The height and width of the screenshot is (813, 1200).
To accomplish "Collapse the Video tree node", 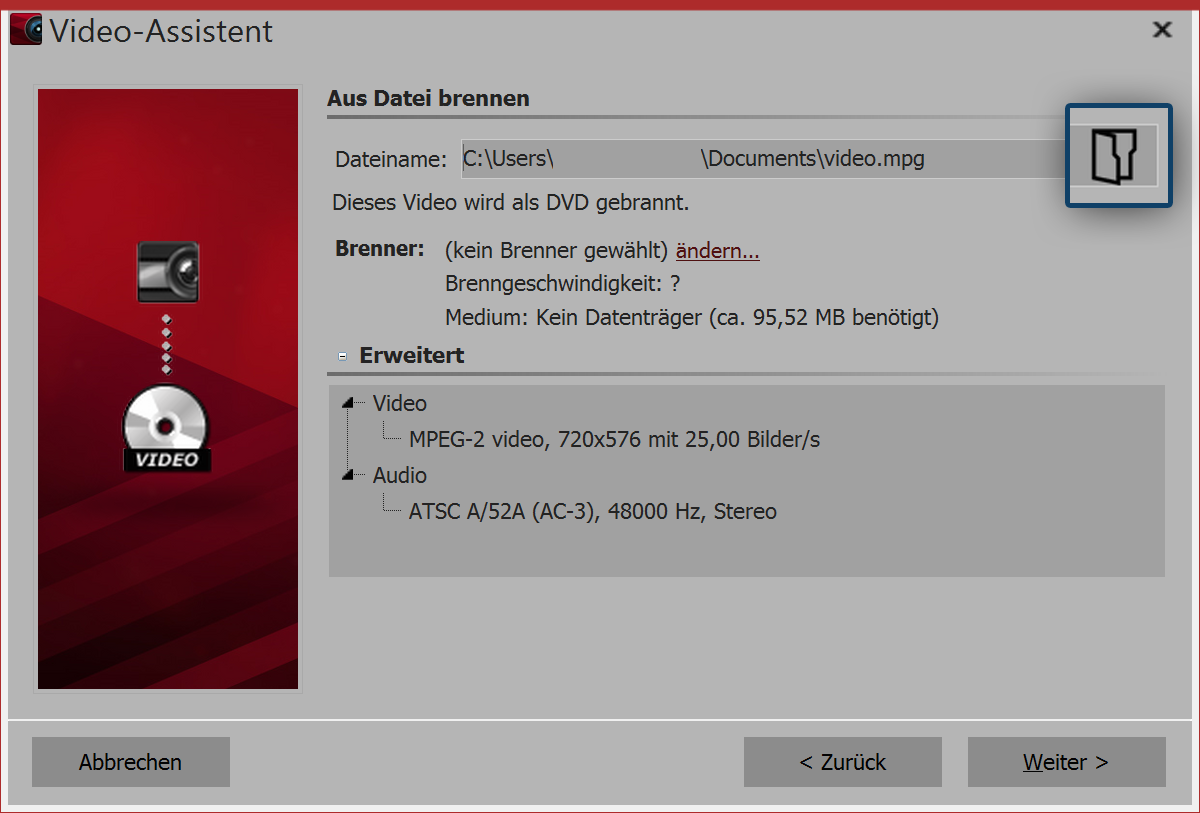I will pyautogui.click(x=348, y=403).
